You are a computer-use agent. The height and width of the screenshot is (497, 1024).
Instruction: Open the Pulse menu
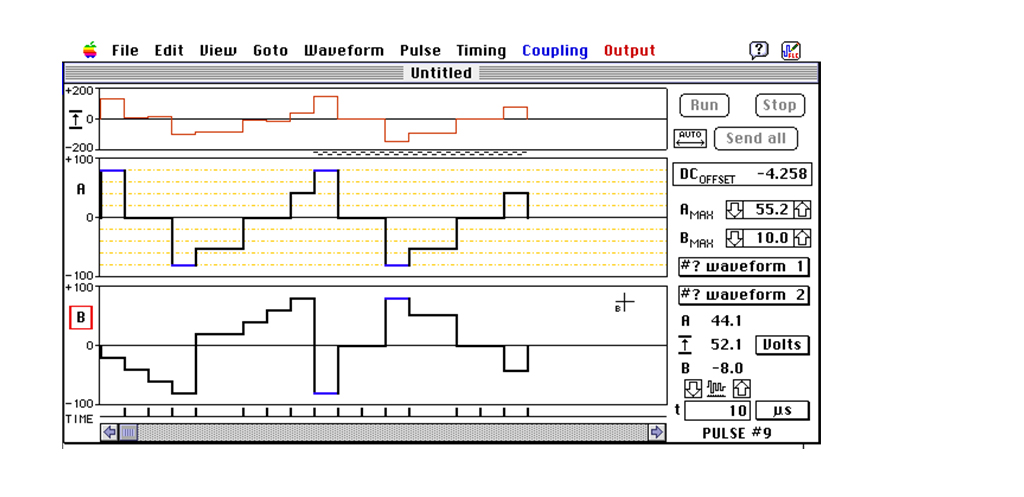click(420, 50)
